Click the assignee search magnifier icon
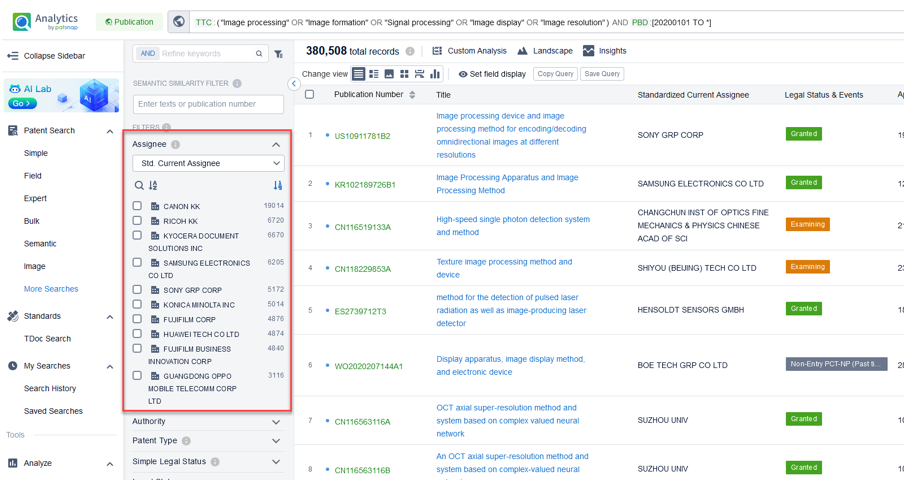 [x=139, y=185]
